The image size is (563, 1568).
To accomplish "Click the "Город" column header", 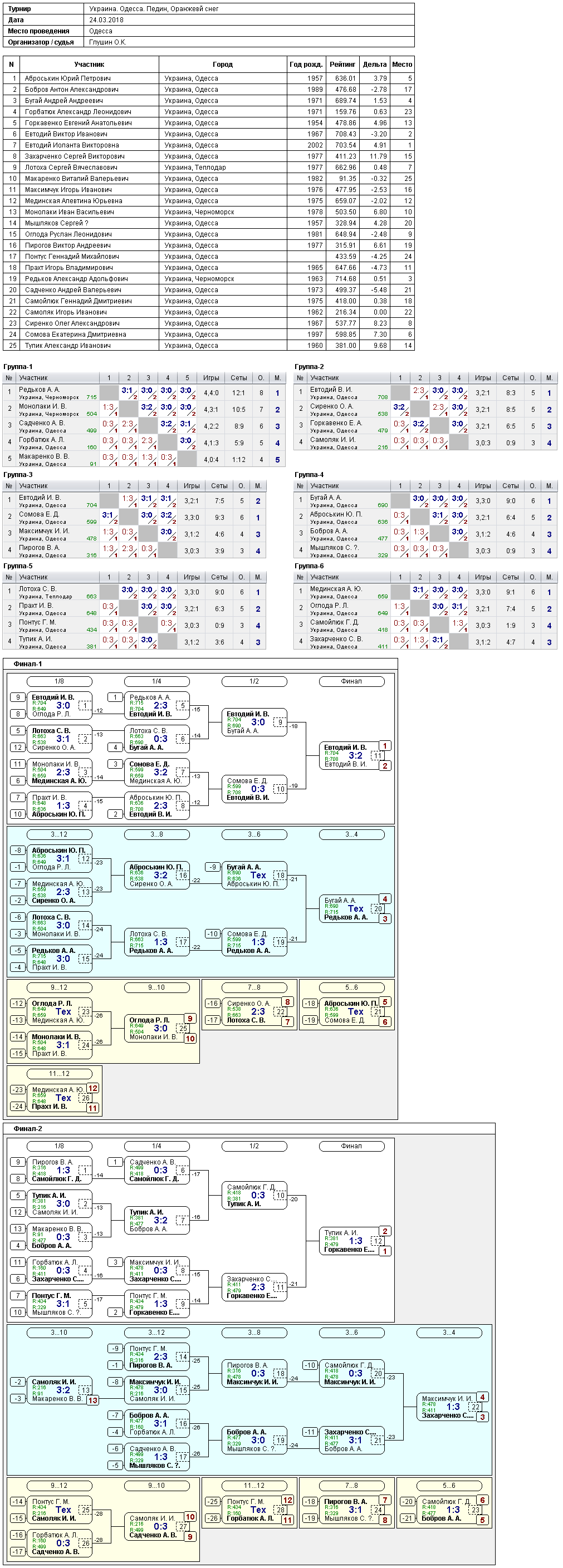I will [223, 64].
